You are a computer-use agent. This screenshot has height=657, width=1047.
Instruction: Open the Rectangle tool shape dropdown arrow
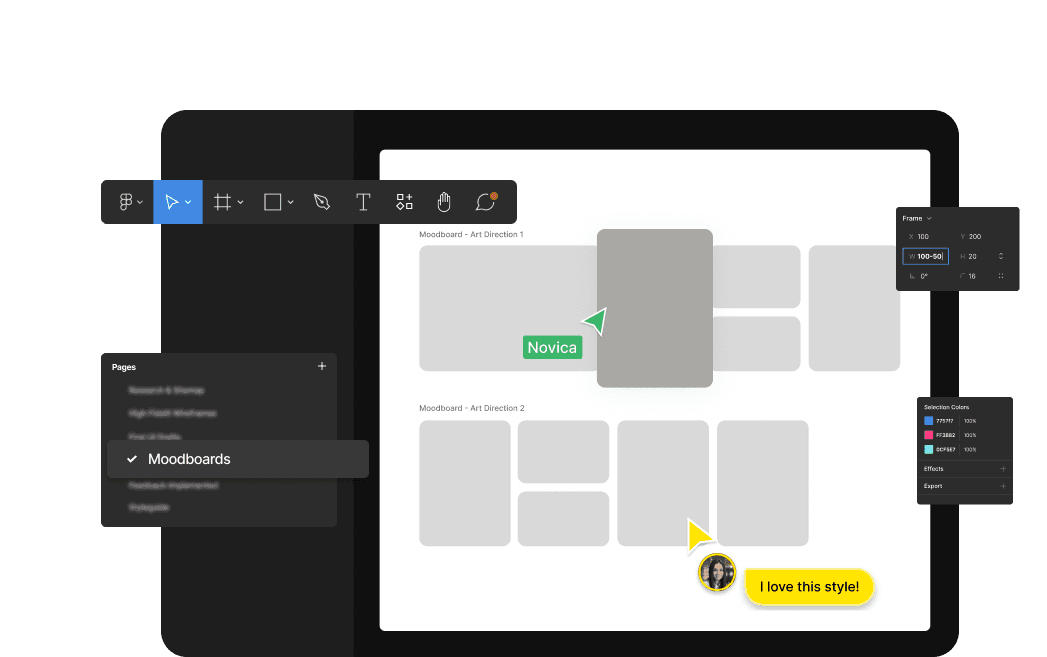(291, 203)
